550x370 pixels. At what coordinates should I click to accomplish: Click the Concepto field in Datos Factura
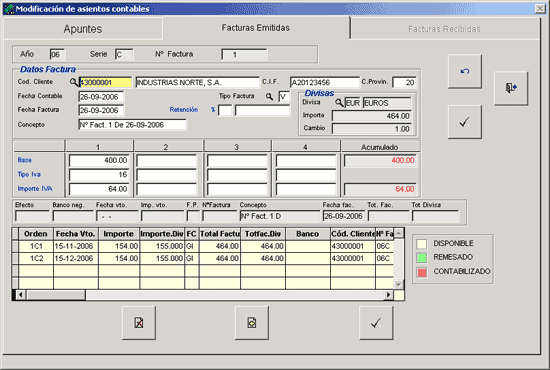click(133, 125)
